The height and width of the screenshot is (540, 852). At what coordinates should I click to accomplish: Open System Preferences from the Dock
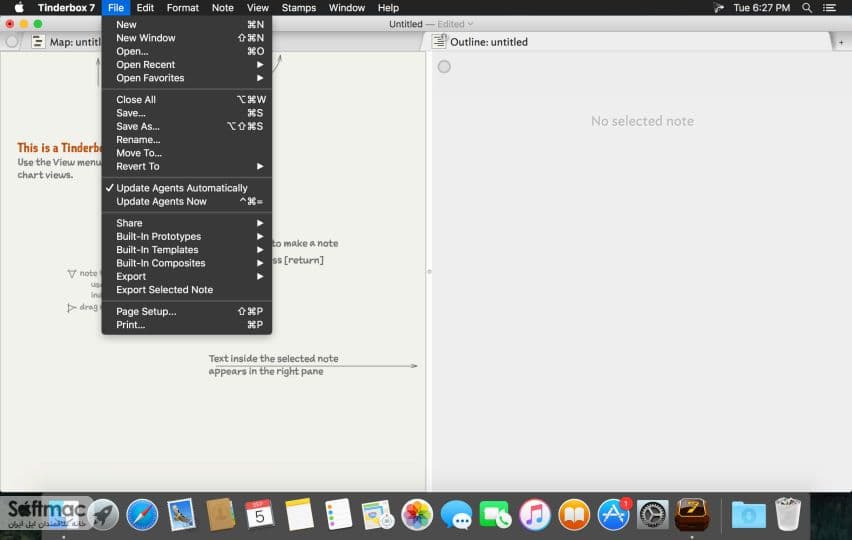[x=653, y=514]
